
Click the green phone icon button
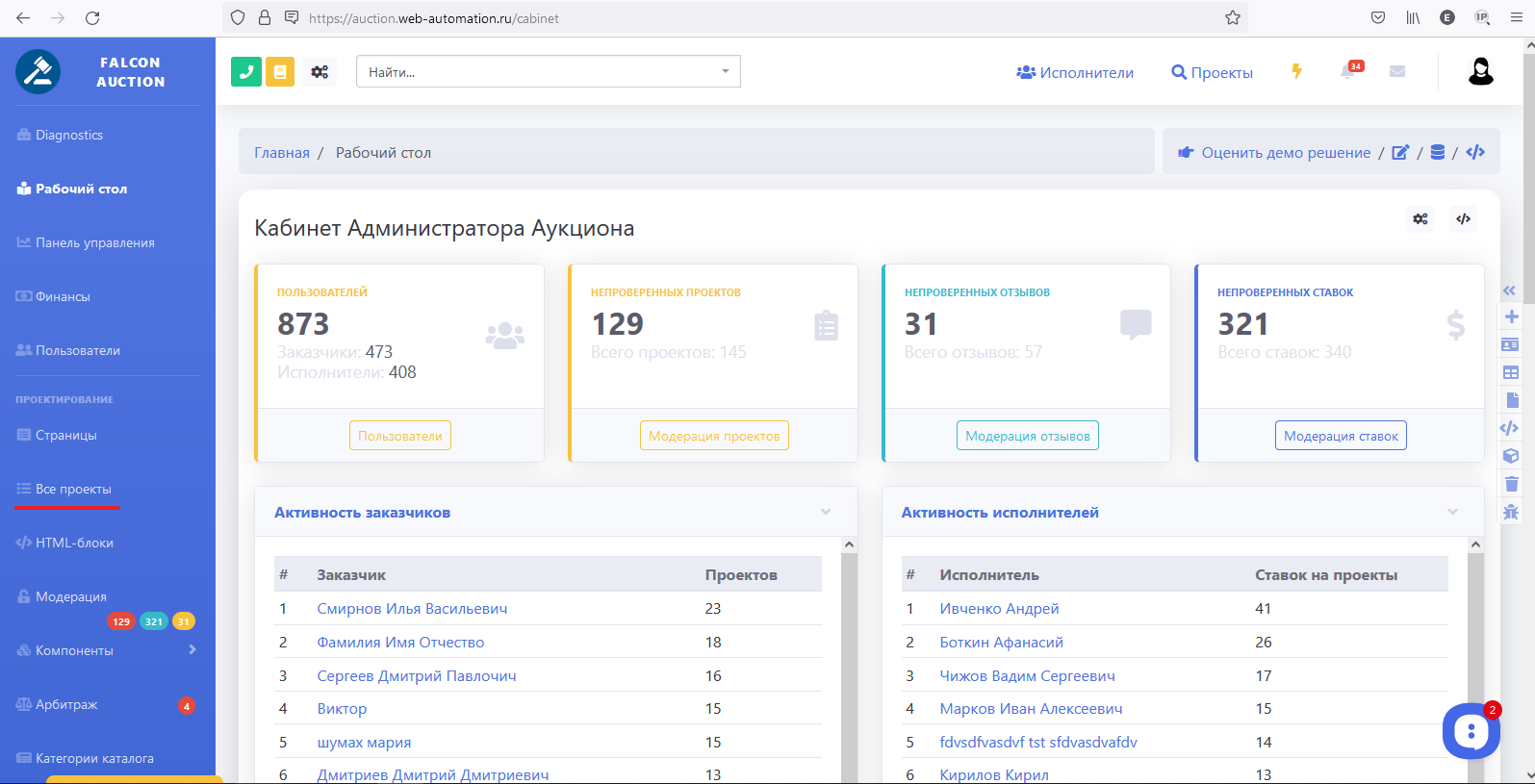pyautogui.click(x=246, y=72)
